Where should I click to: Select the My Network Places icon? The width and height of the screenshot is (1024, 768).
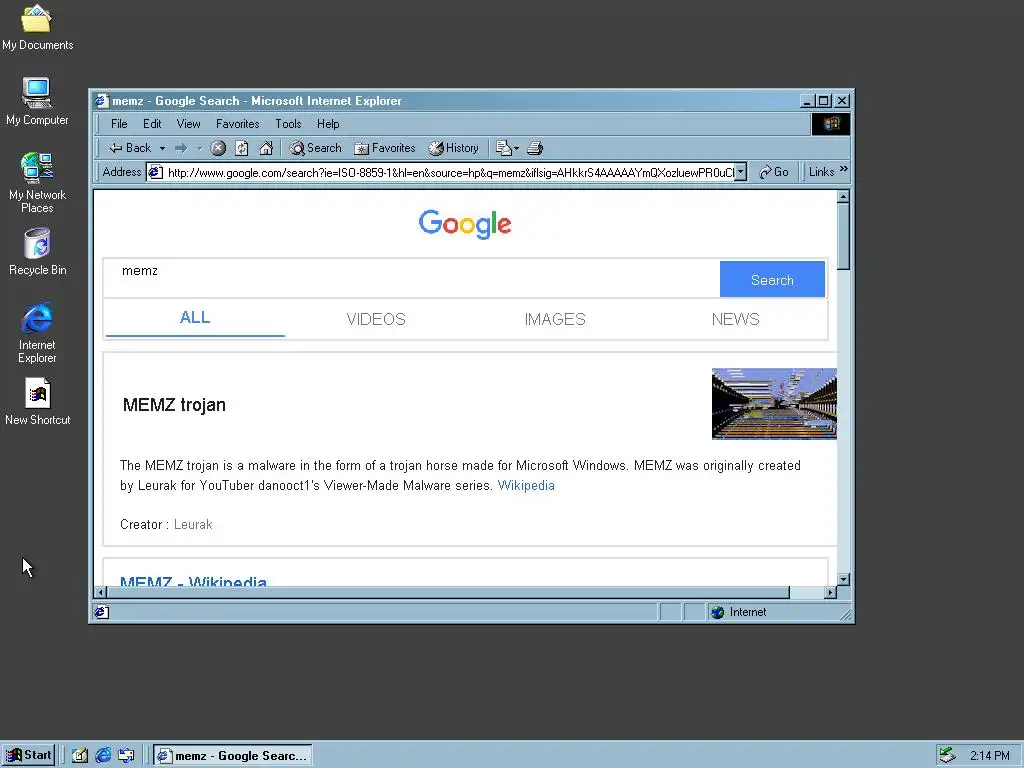coord(37,182)
